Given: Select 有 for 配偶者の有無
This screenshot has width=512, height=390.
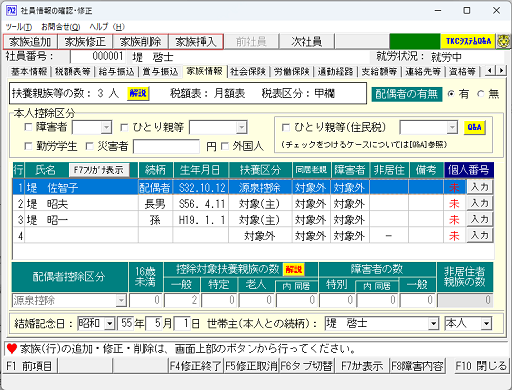Looking at the screenshot, I should tap(451, 94).
